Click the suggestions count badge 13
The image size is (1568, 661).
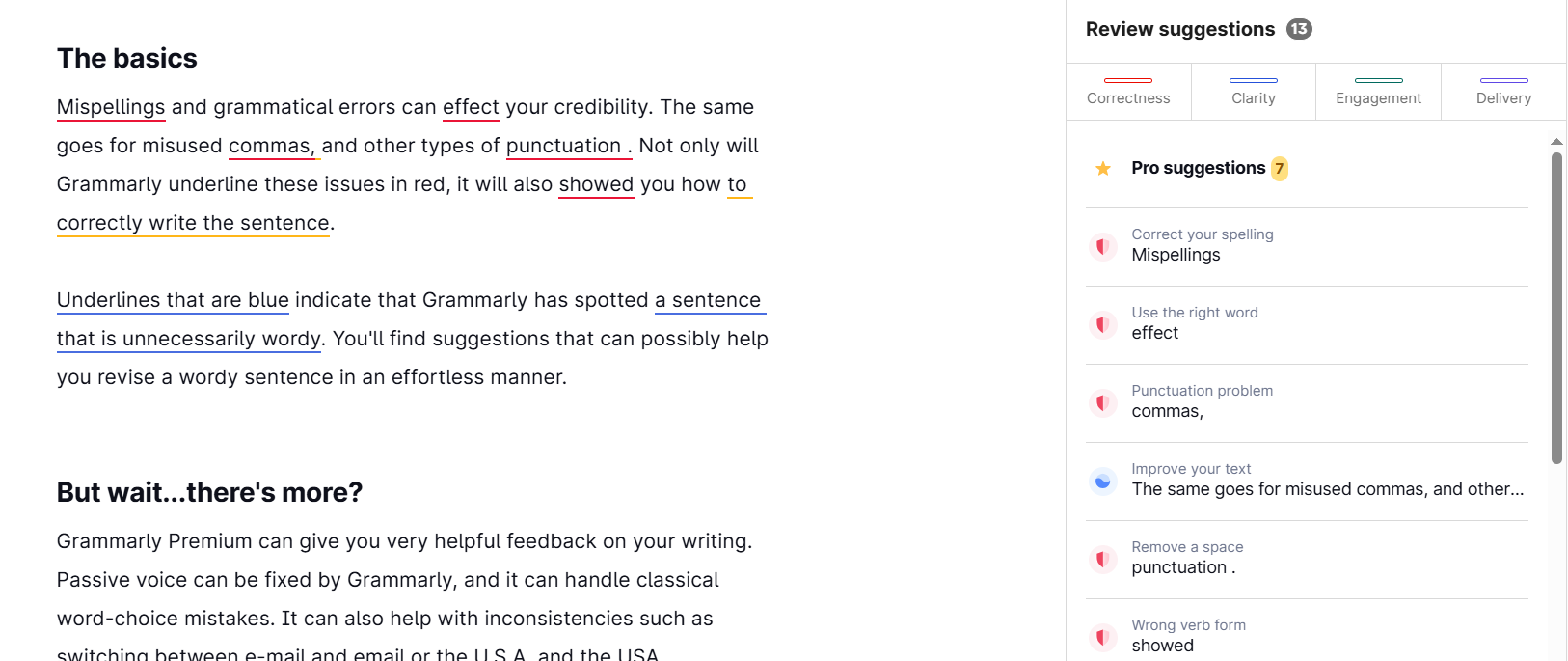1299,29
